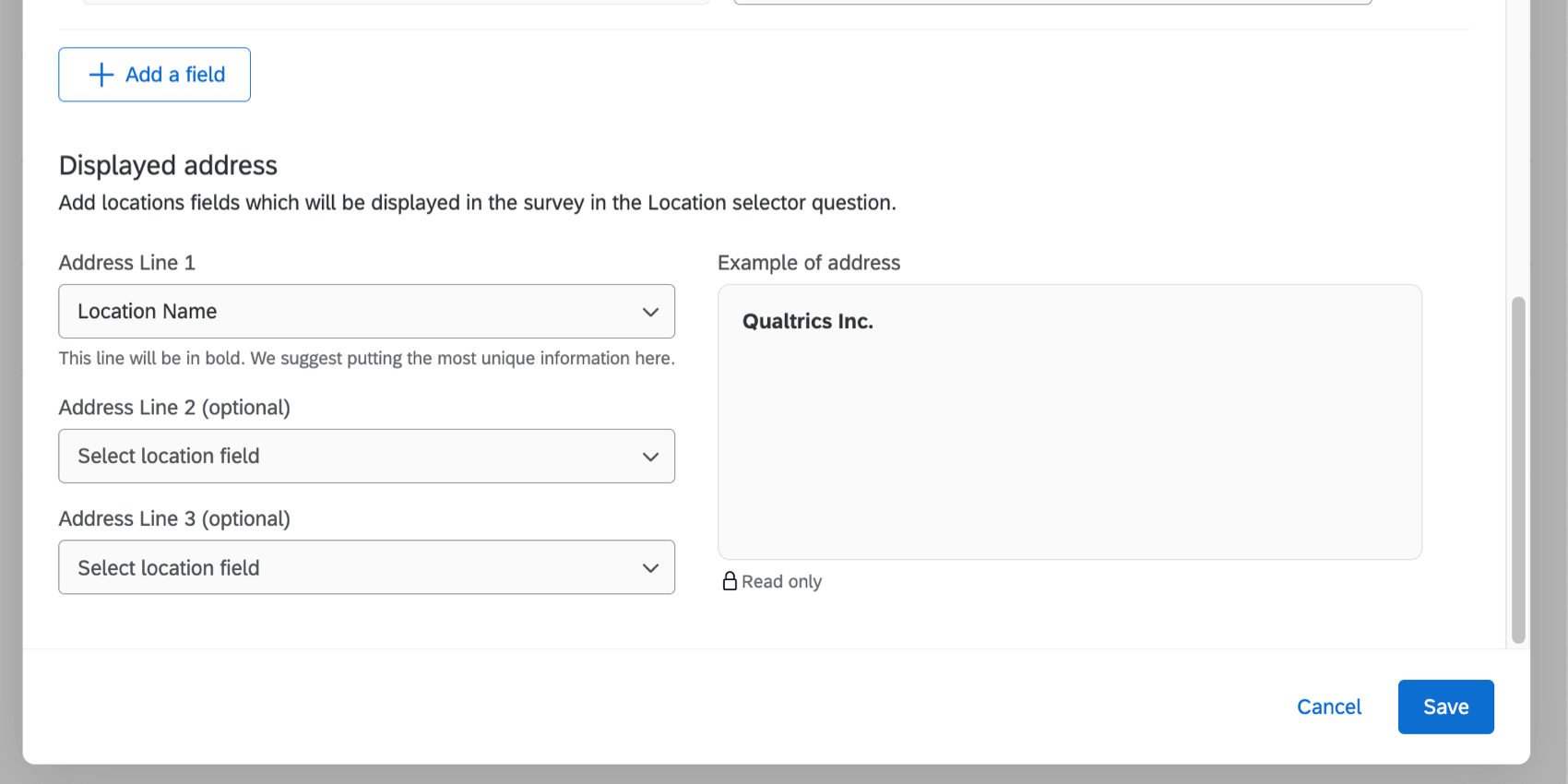Image resolution: width=1568 pixels, height=784 pixels.
Task: Click the Address Line 3 (optional) label
Action: [174, 519]
